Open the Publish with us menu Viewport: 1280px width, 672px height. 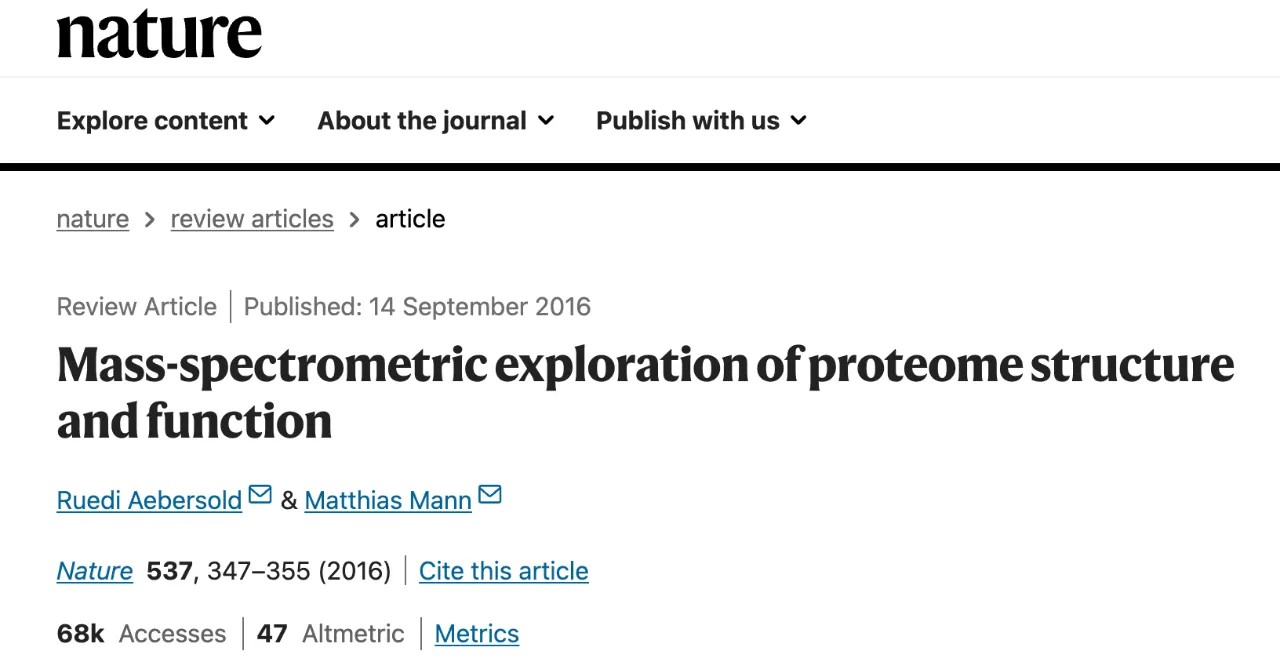click(687, 121)
